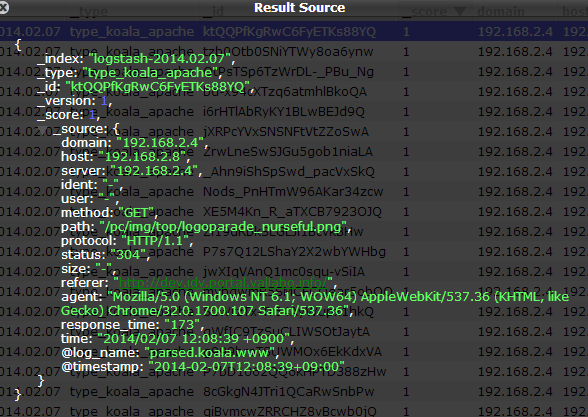This screenshot has height=417, width=588.
Task: Close the Result Source dialog
Action: (4, 8)
